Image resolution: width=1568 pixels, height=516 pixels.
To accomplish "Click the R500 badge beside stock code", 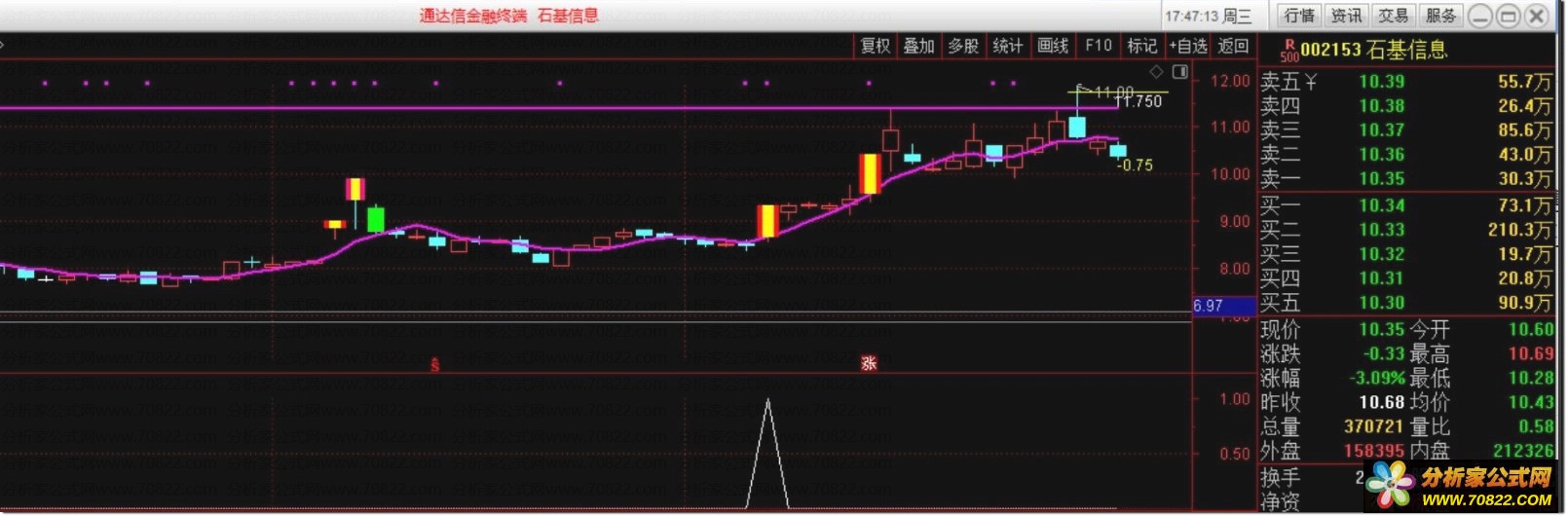I will 1289,51.
